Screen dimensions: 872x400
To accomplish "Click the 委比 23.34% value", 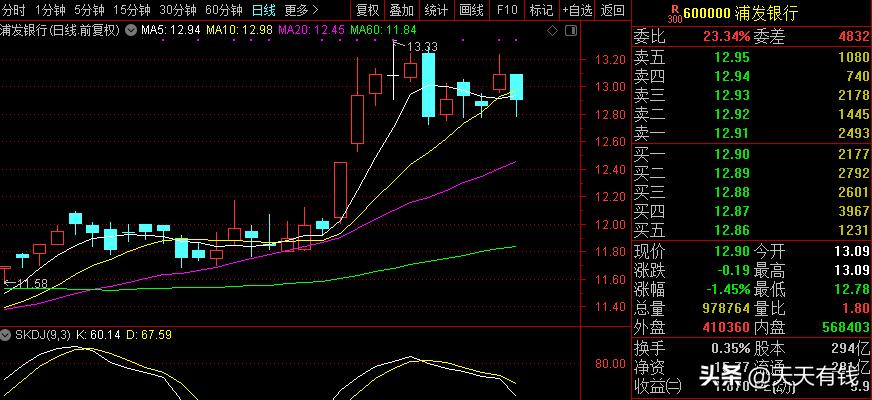I will click(726, 37).
